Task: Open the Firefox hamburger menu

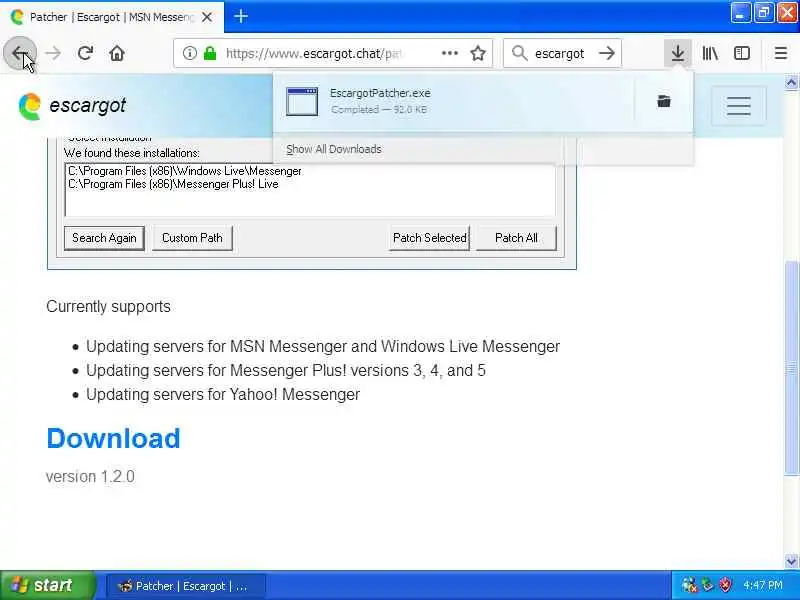Action: coord(781,53)
